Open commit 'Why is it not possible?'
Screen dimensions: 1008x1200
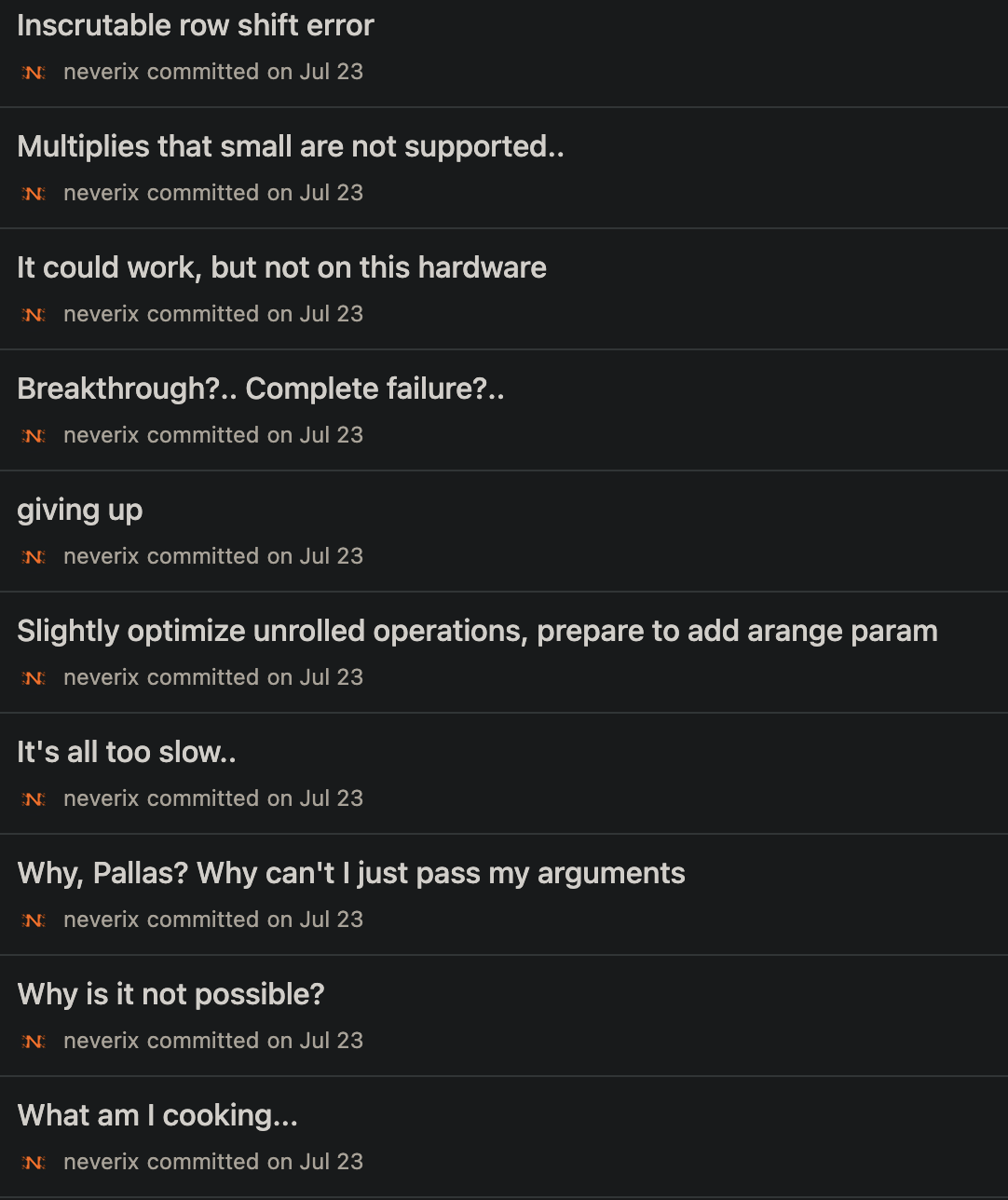coord(170,994)
